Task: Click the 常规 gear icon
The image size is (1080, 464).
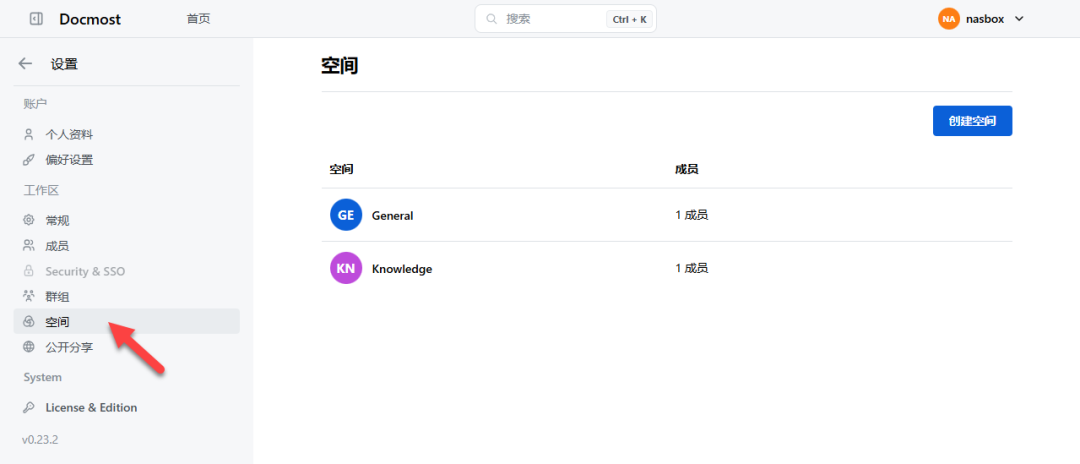Action: 29,220
